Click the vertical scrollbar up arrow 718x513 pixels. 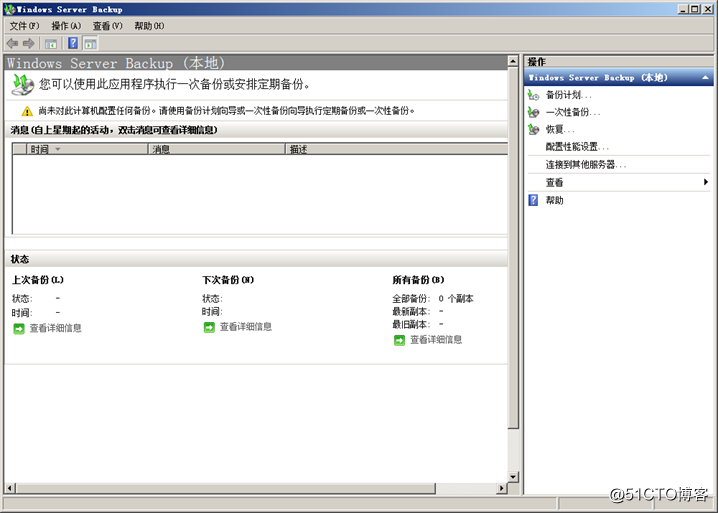pyautogui.click(x=513, y=61)
